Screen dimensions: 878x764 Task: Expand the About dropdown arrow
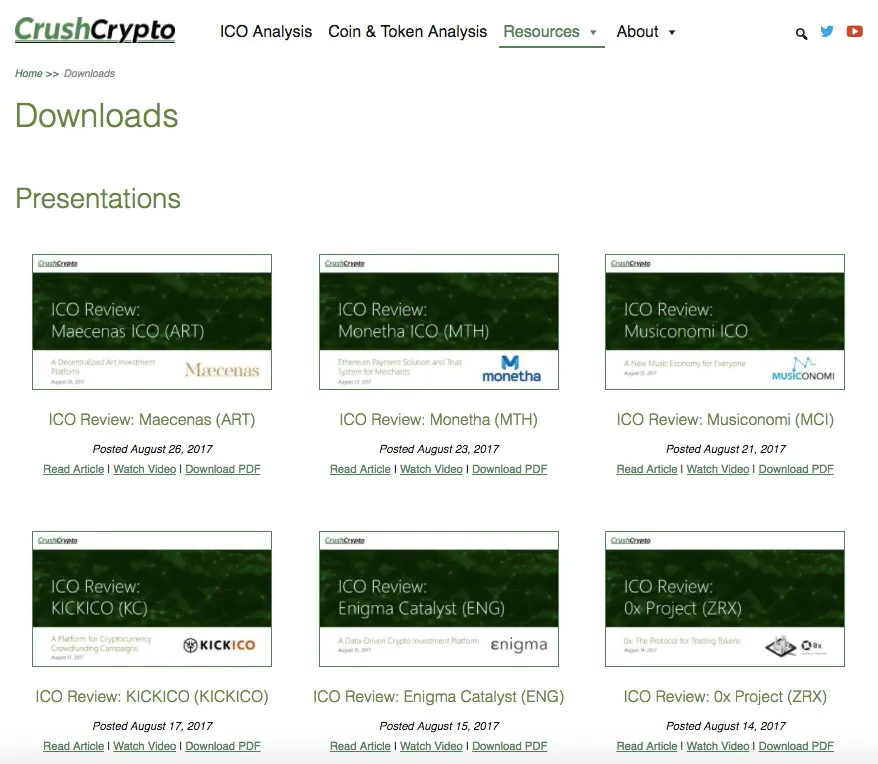click(x=672, y=32)
